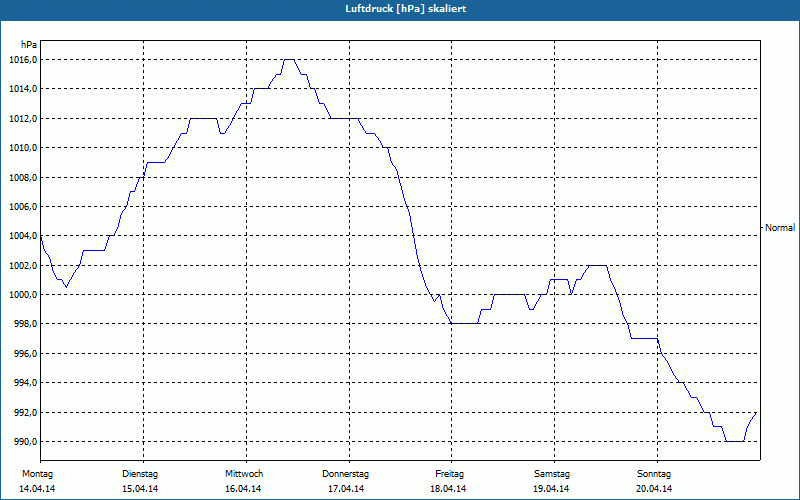Click the Montag day label
Viewport: 800px width, 500px height.
point(37,474)
